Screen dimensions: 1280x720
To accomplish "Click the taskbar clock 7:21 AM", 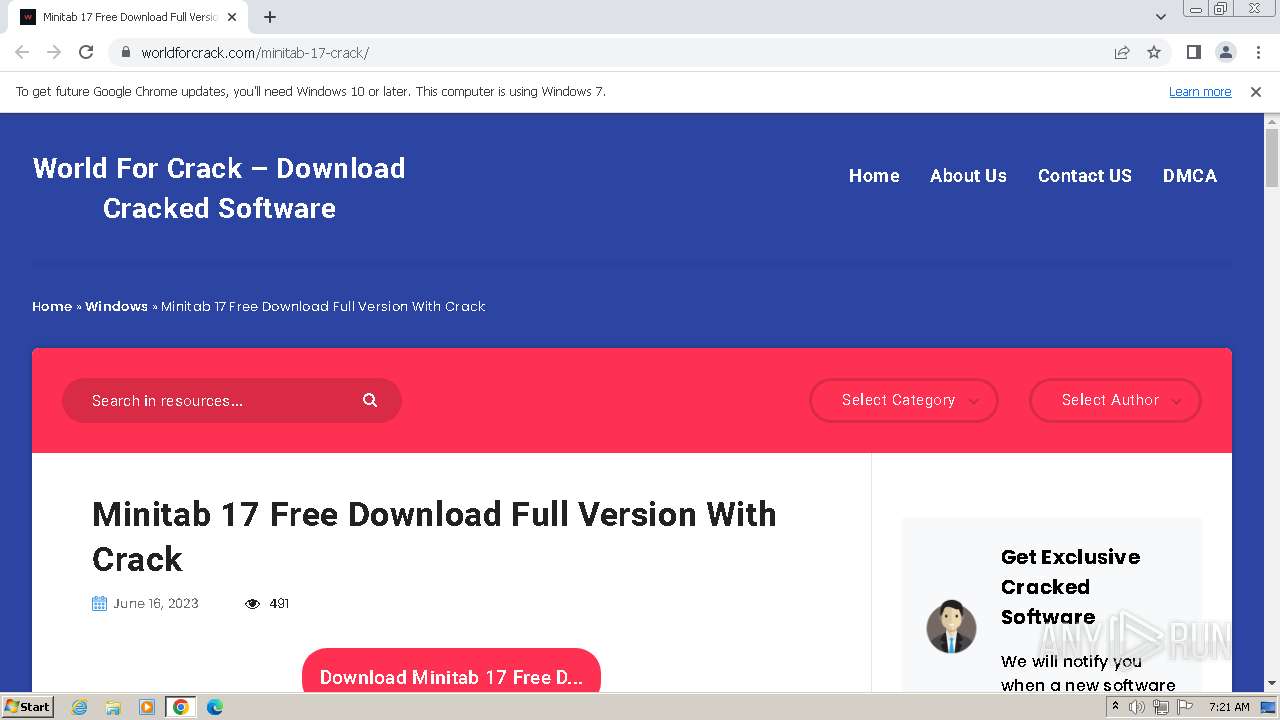I will coord(1229,707).
